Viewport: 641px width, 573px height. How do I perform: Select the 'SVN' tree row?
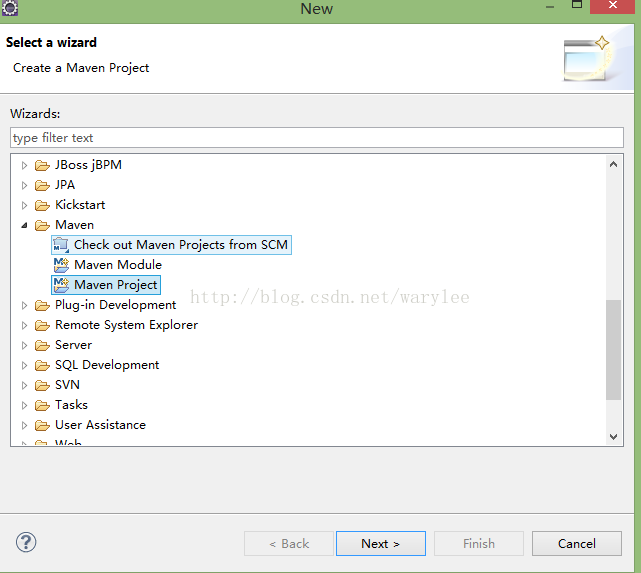pyautogui.click(x=67, y=385)
